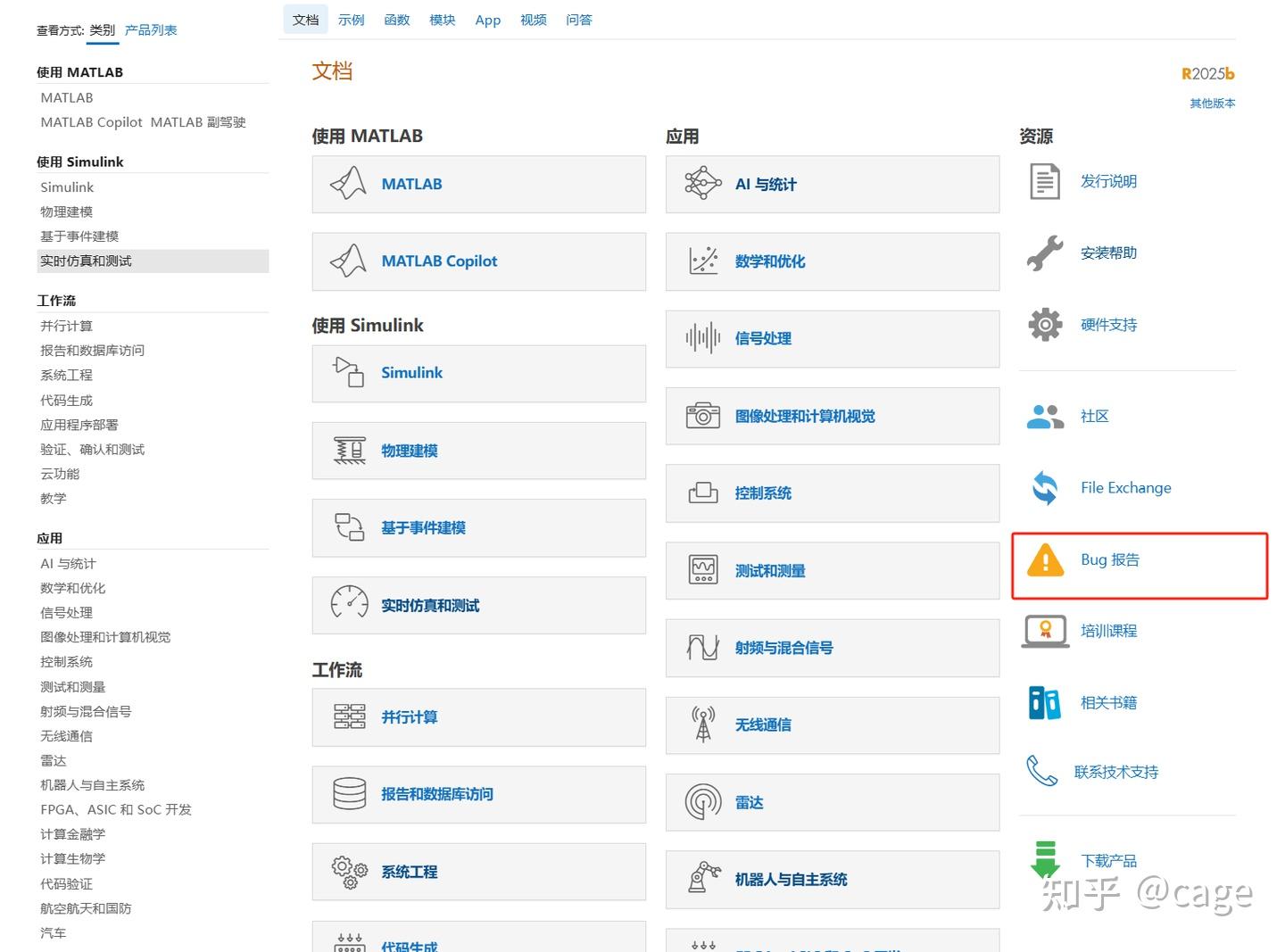Switch view to 产品列表
The height and width of the screenshot is (952, 1285).
coord(151,30)
